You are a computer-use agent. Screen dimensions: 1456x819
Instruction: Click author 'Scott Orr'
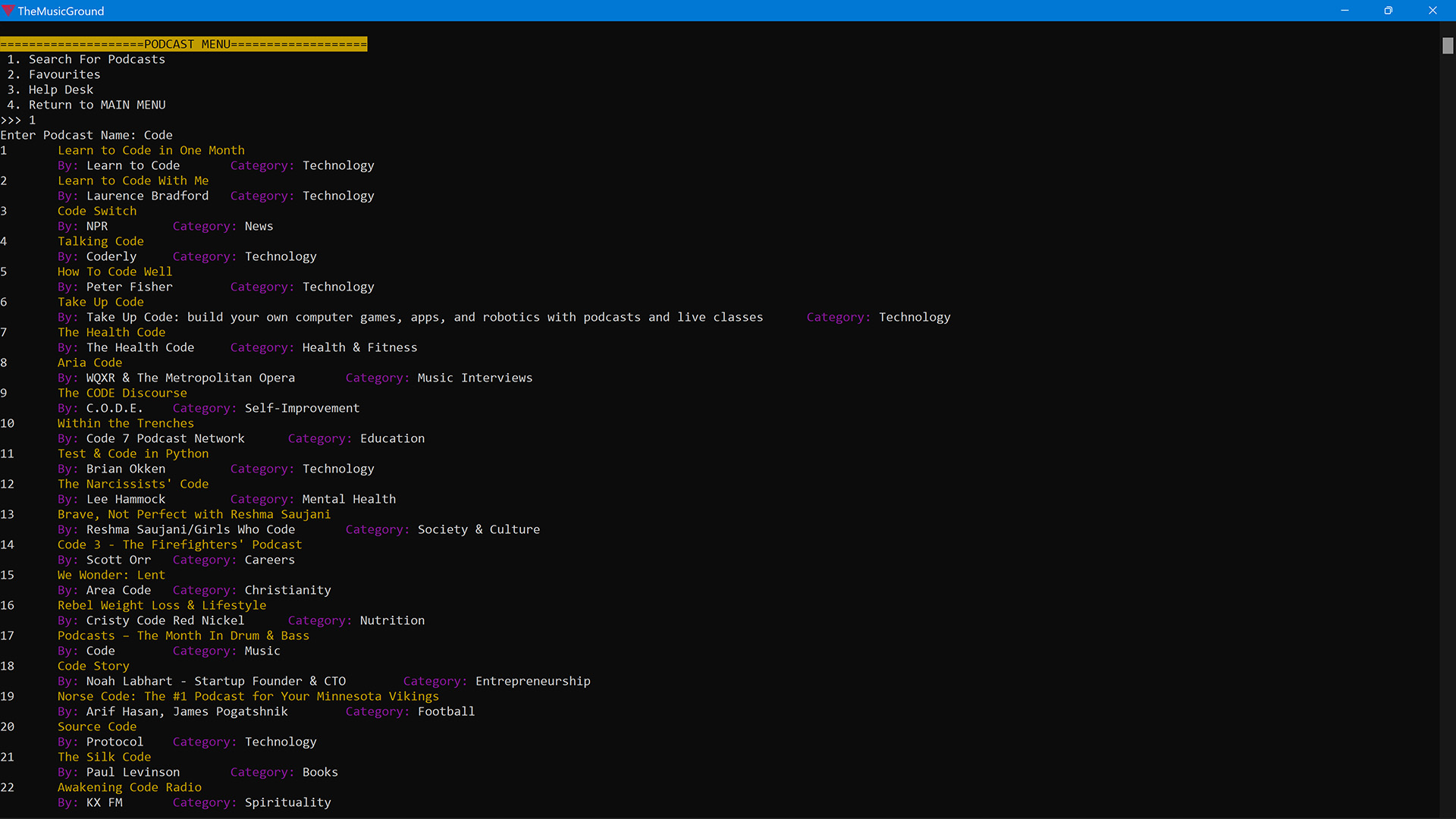(118, 560)
